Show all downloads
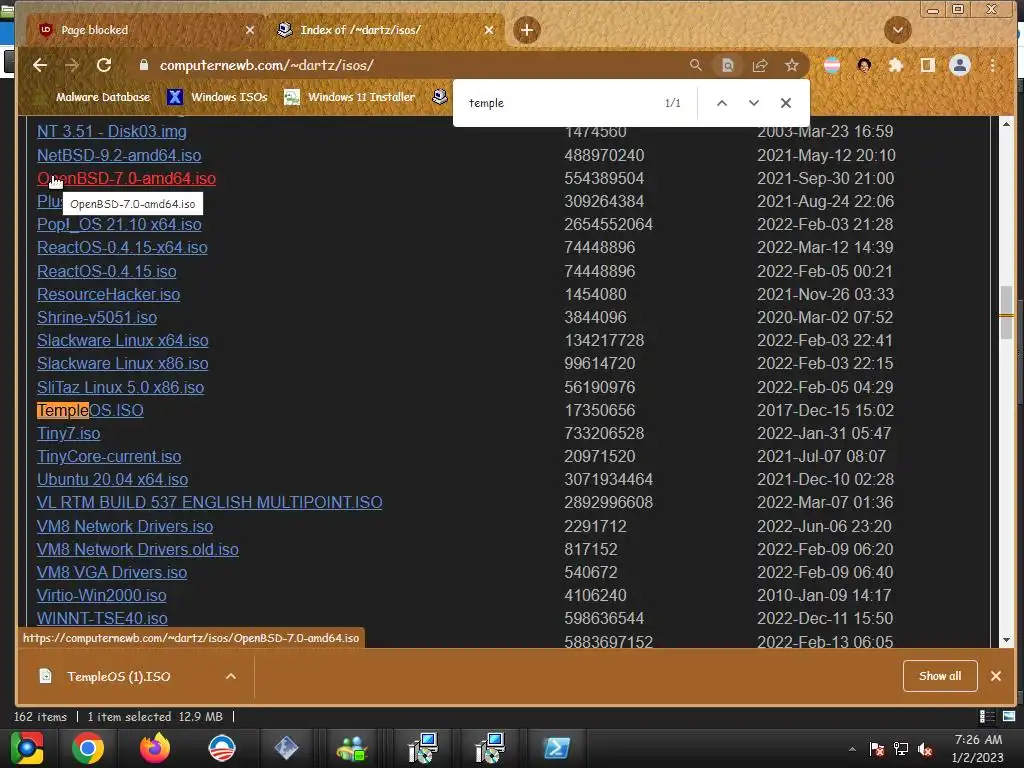The image size is (1024, 768). tap(940, 677)
